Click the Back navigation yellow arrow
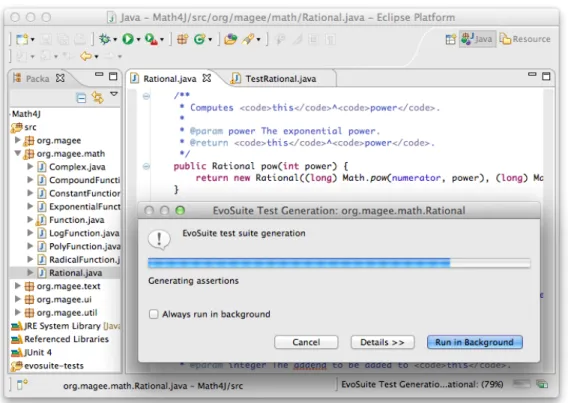 [86, 56]
